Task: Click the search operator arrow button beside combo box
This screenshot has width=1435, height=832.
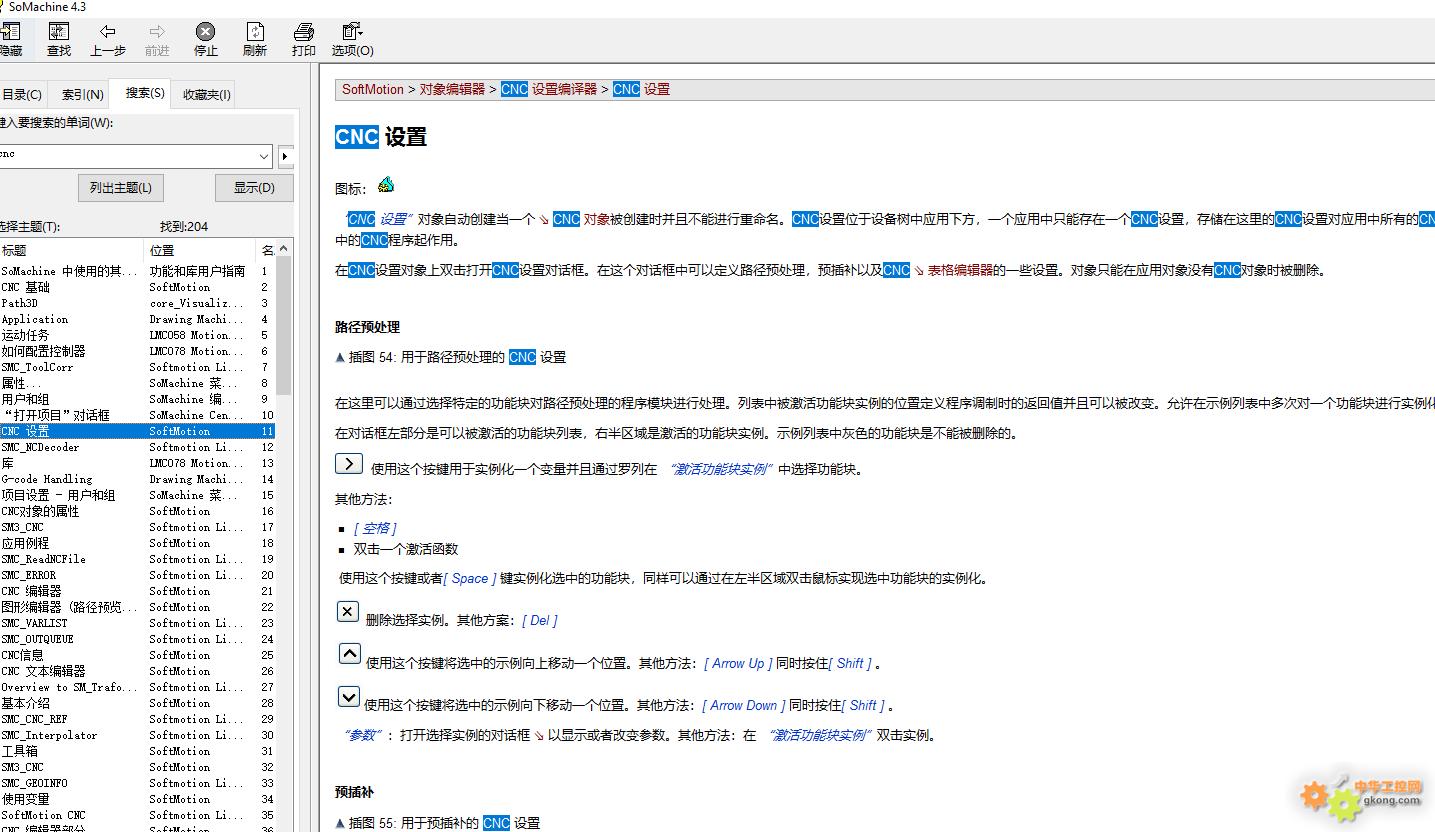Action: tap(286, 156)
